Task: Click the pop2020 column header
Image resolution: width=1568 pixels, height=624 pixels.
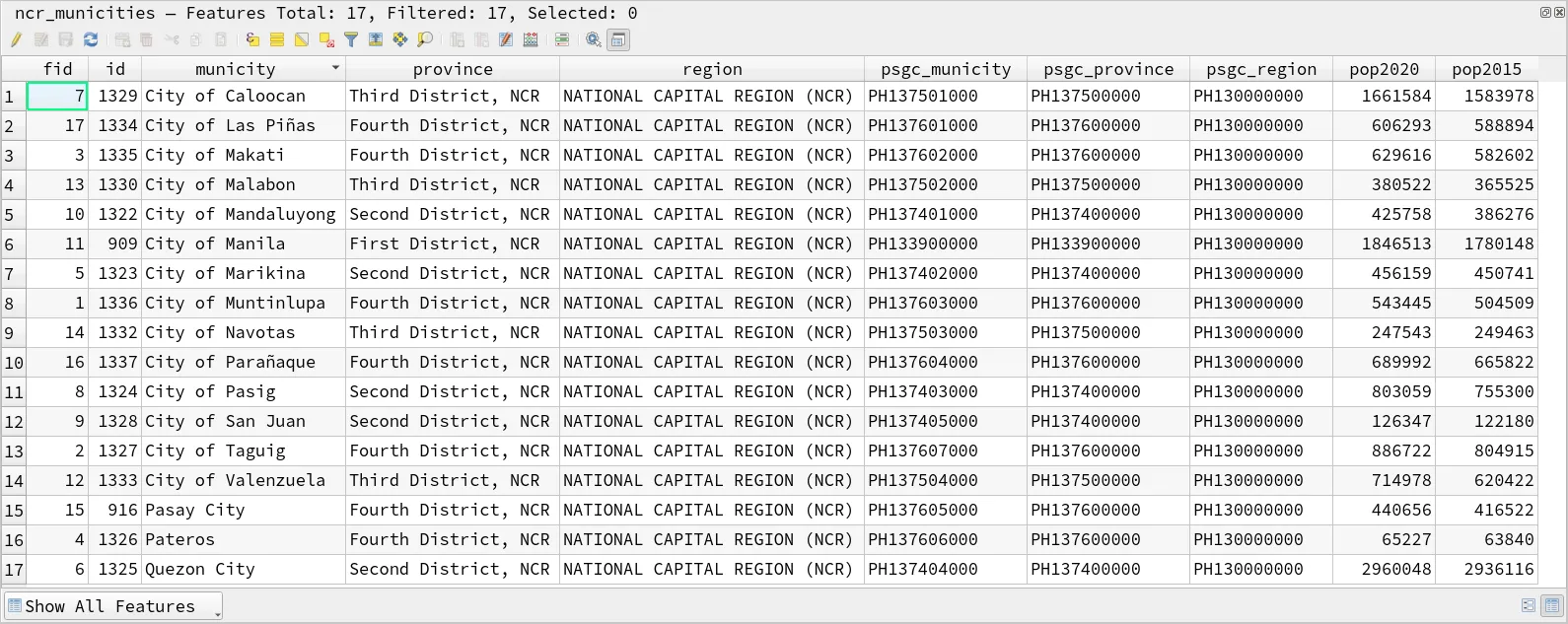Action: (x=1384, y=69)
